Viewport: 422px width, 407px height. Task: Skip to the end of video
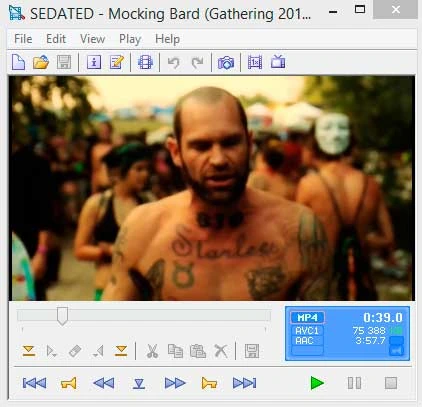click(x=244, y=383)
